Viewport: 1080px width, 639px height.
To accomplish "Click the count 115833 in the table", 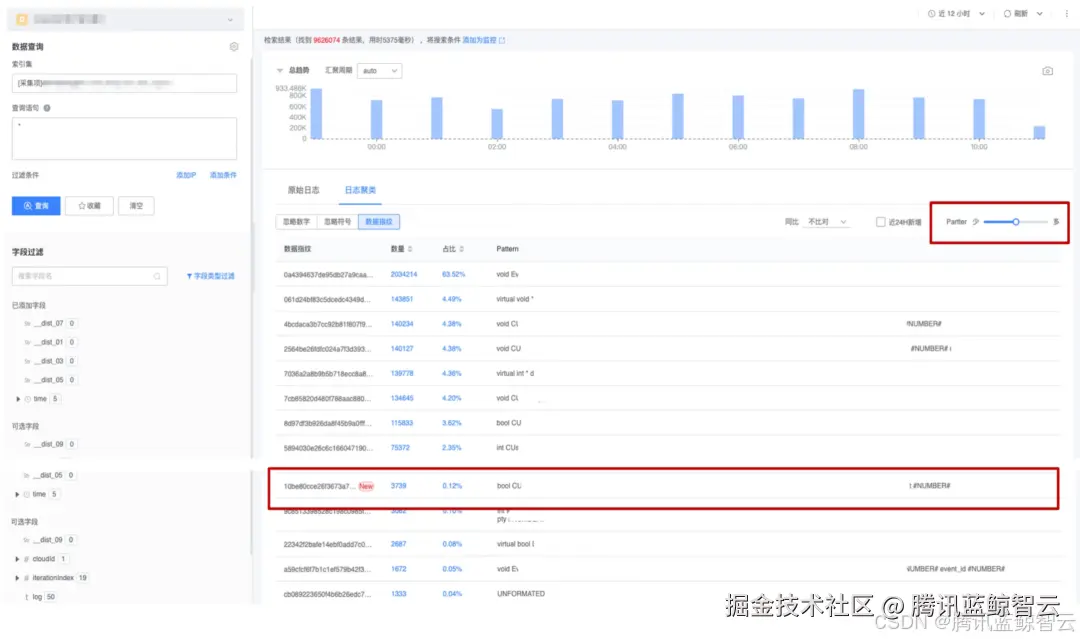I will (402, 423).
